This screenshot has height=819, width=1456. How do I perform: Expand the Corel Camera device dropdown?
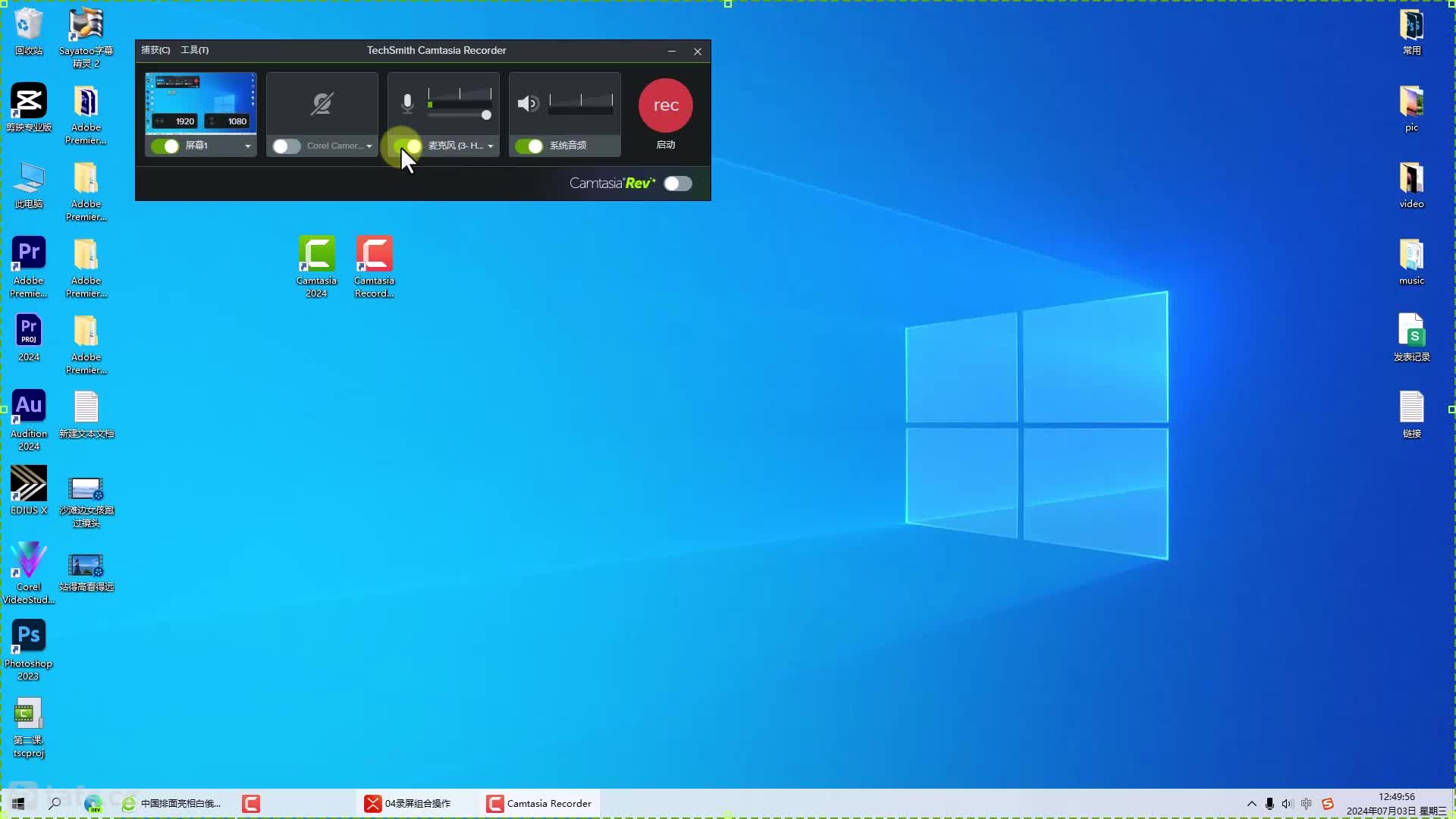[x=369, y=146]
